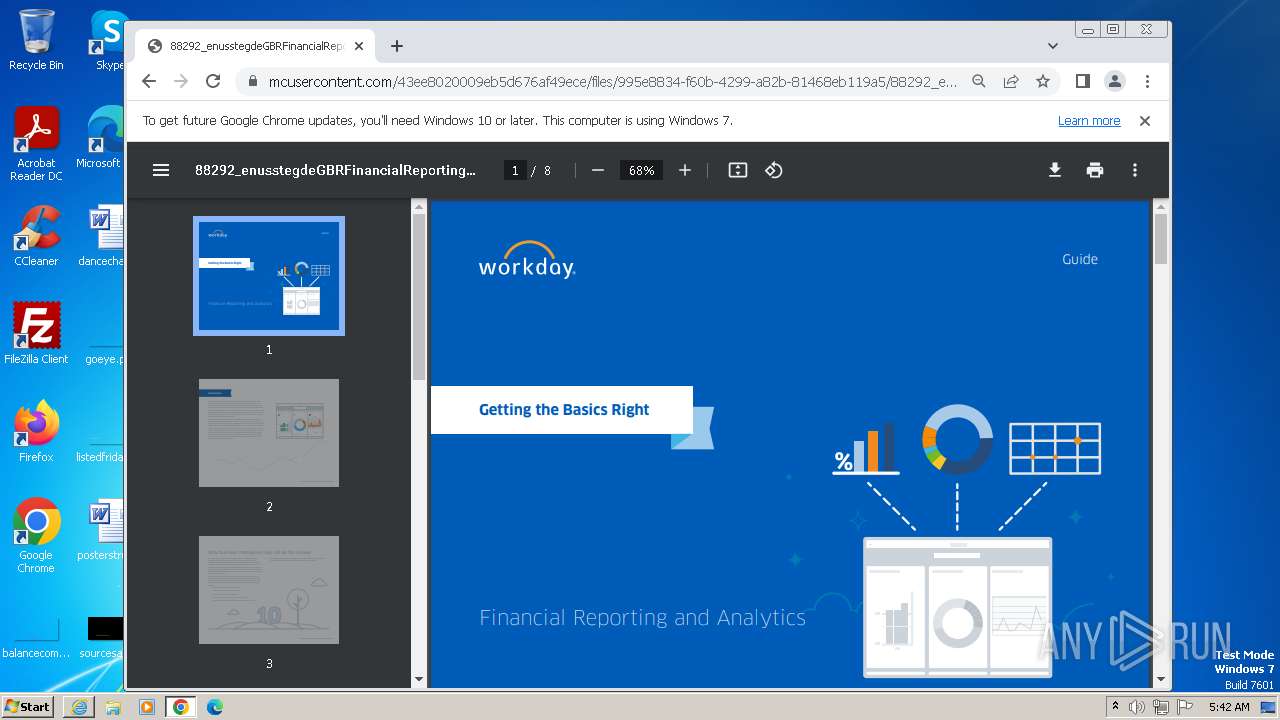Download the PDF file

coord(1055,170)
